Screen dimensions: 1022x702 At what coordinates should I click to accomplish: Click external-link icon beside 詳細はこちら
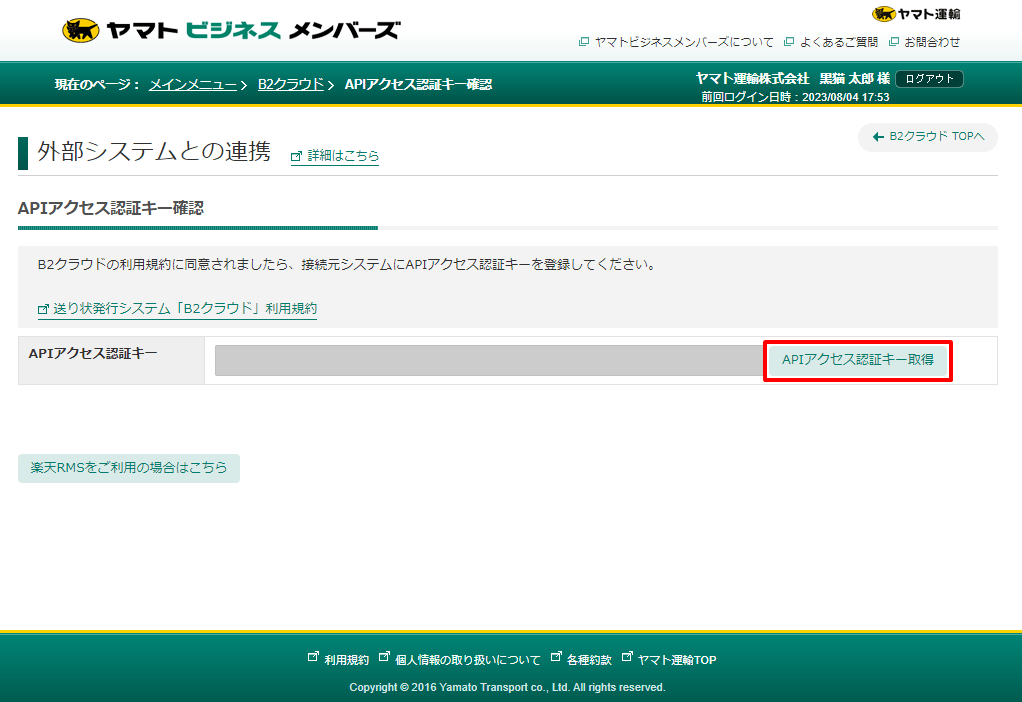click(296, 157)
